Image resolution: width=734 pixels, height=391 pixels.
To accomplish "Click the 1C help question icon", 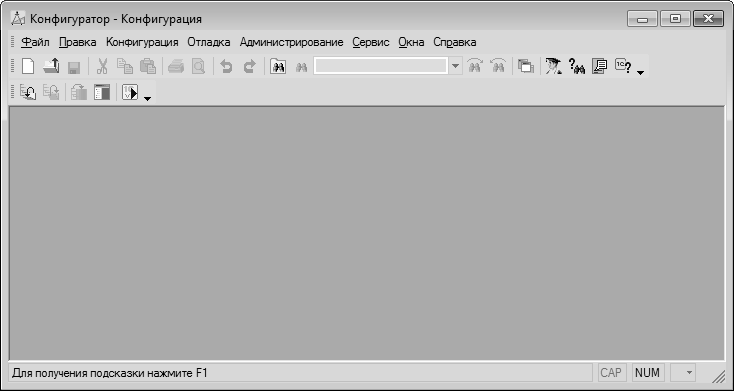I will (623, 66).
